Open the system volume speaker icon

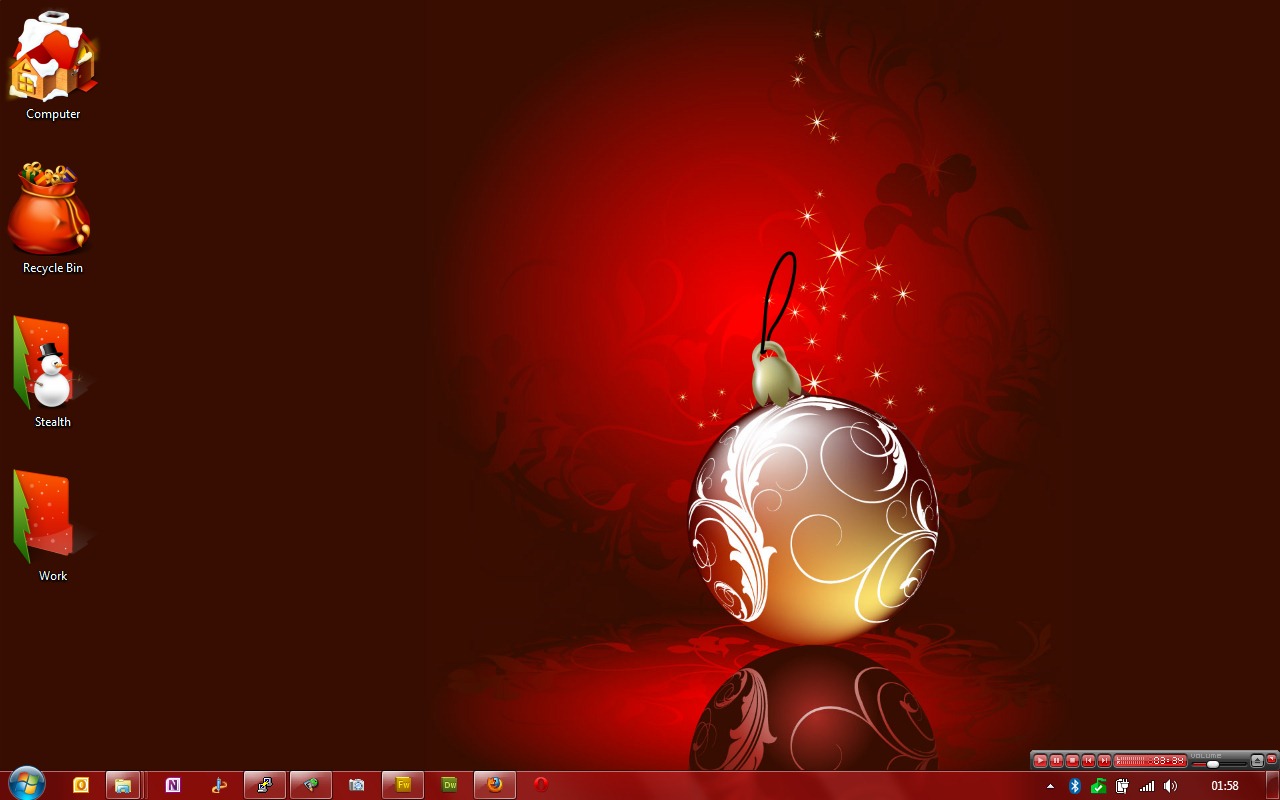click(1171, 786)
